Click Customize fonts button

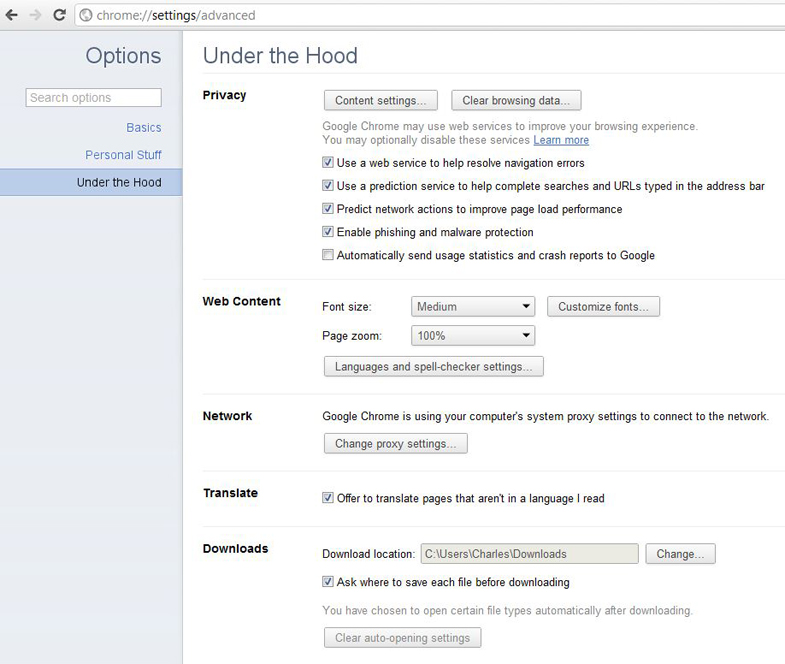click(x=603, y=306)
